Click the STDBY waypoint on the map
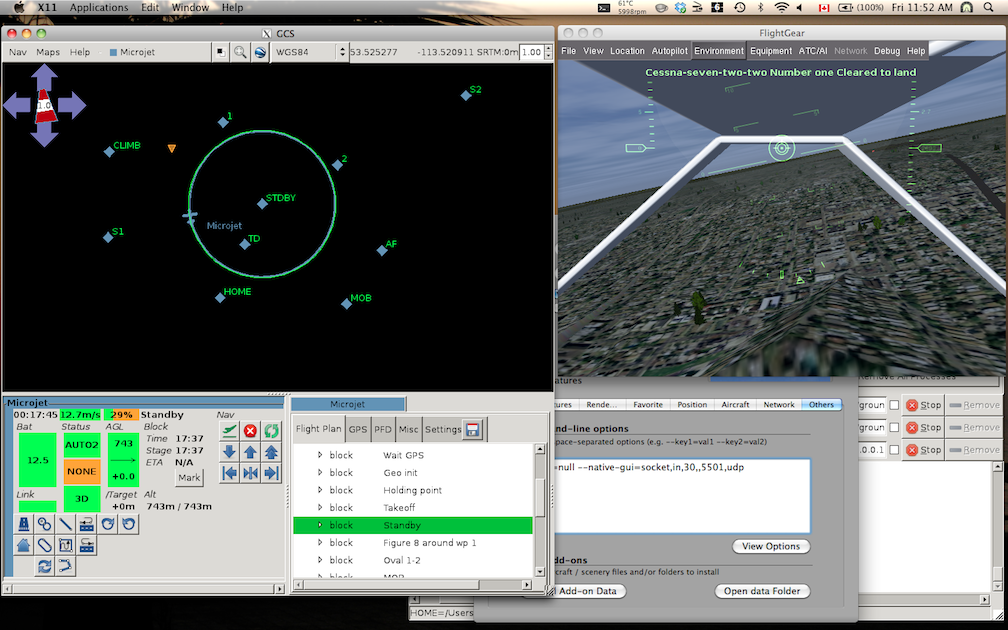Screen dimensions: 1008x630 [x=262, y=204]
